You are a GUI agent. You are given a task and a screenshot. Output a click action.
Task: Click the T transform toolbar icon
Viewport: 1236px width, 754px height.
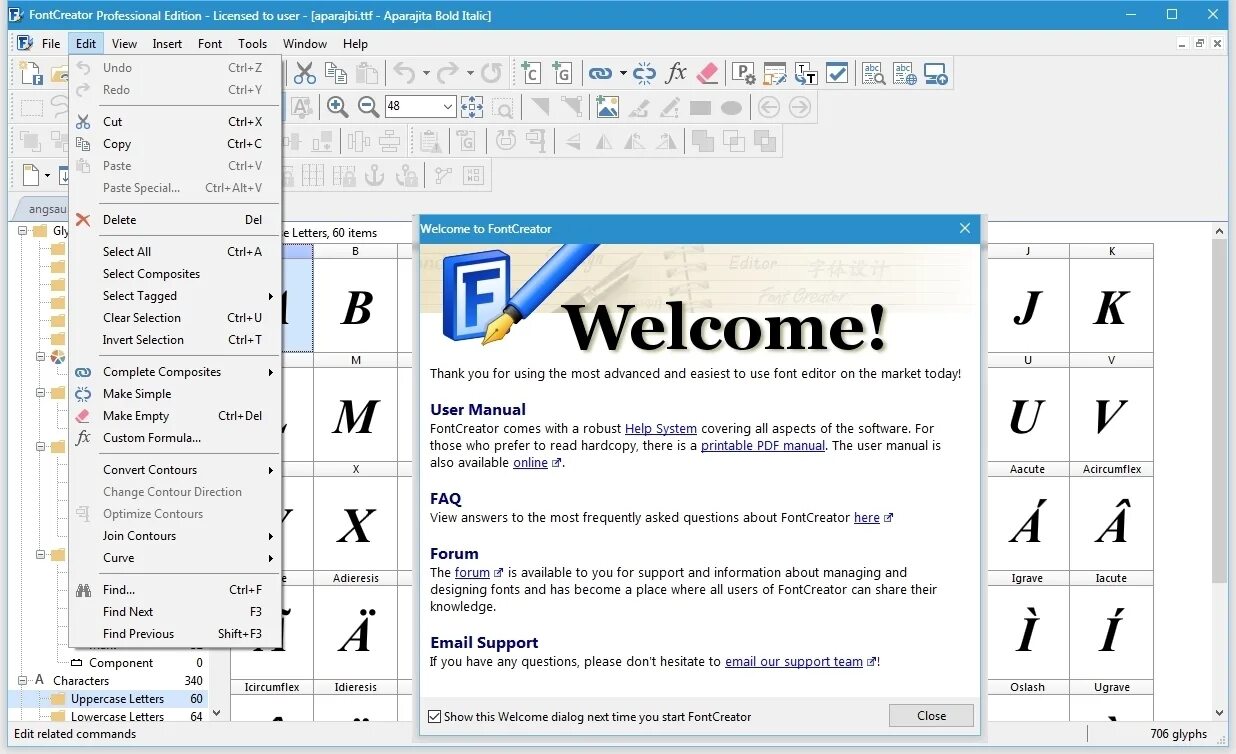pyautogui.click(x=806, y=73)
